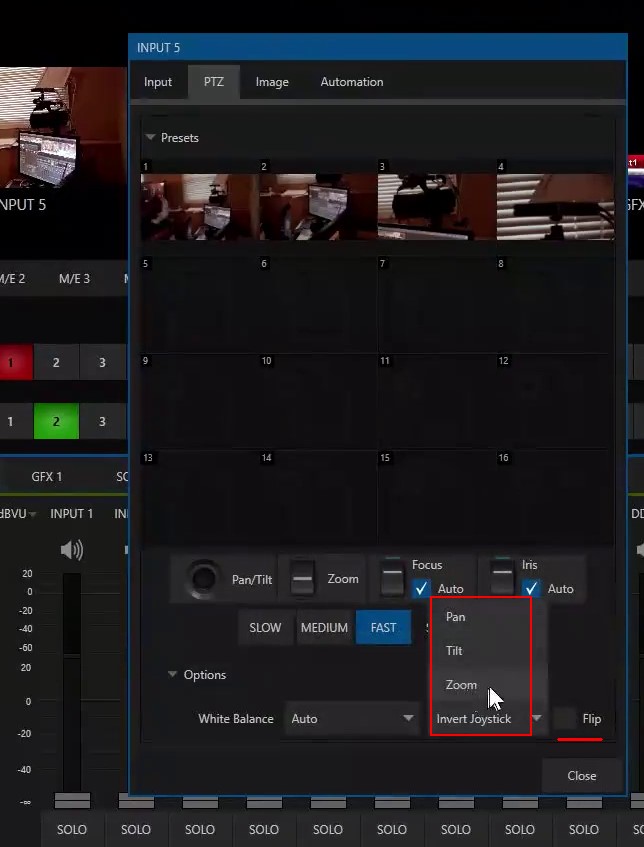
Task: Enable the Flip checkbox
Action: pyautogui.click(x=565, y=719)
